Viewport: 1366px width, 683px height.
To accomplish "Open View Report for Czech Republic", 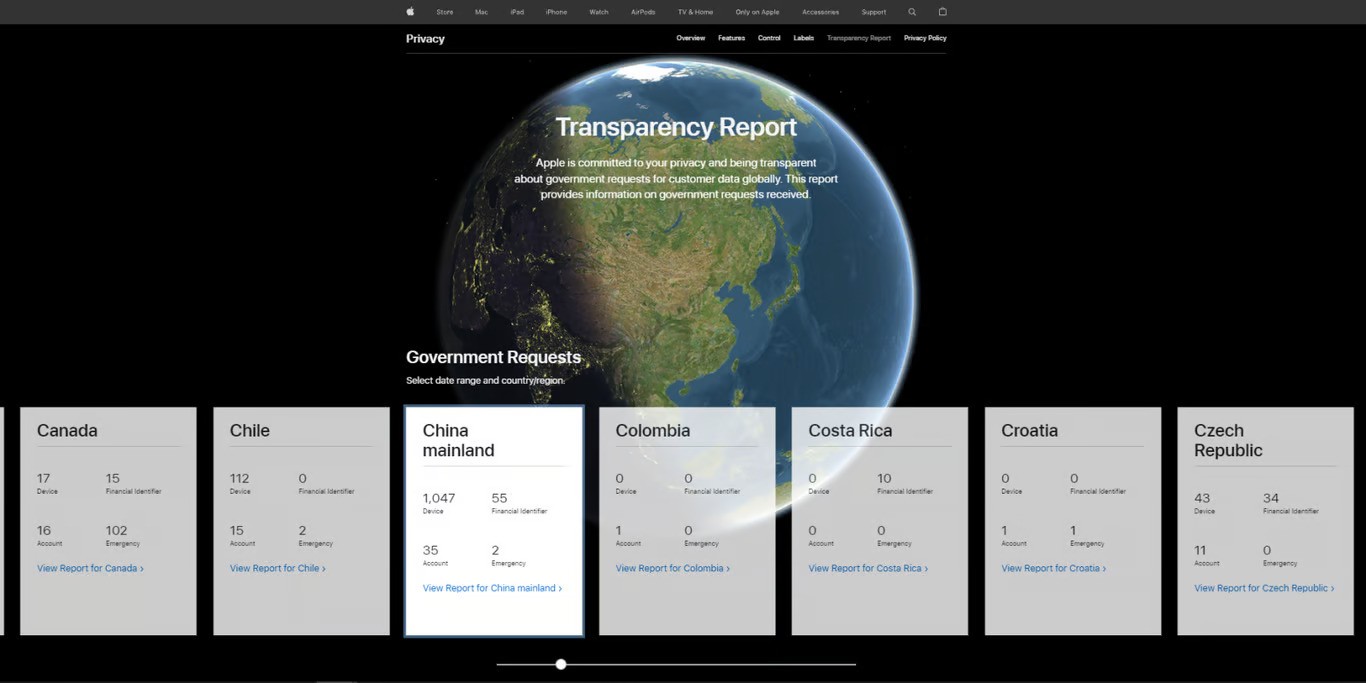I will pos(1264,588).
